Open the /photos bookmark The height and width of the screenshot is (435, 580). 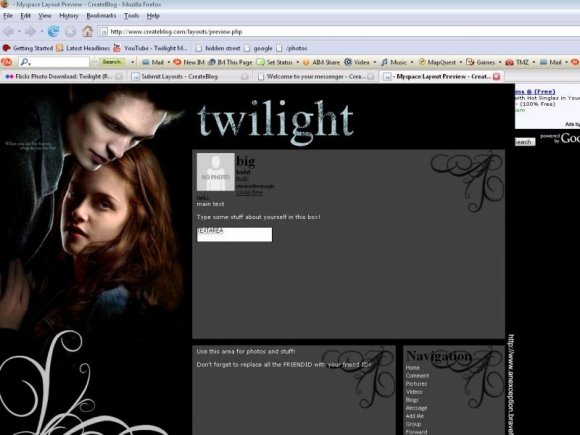292,48
